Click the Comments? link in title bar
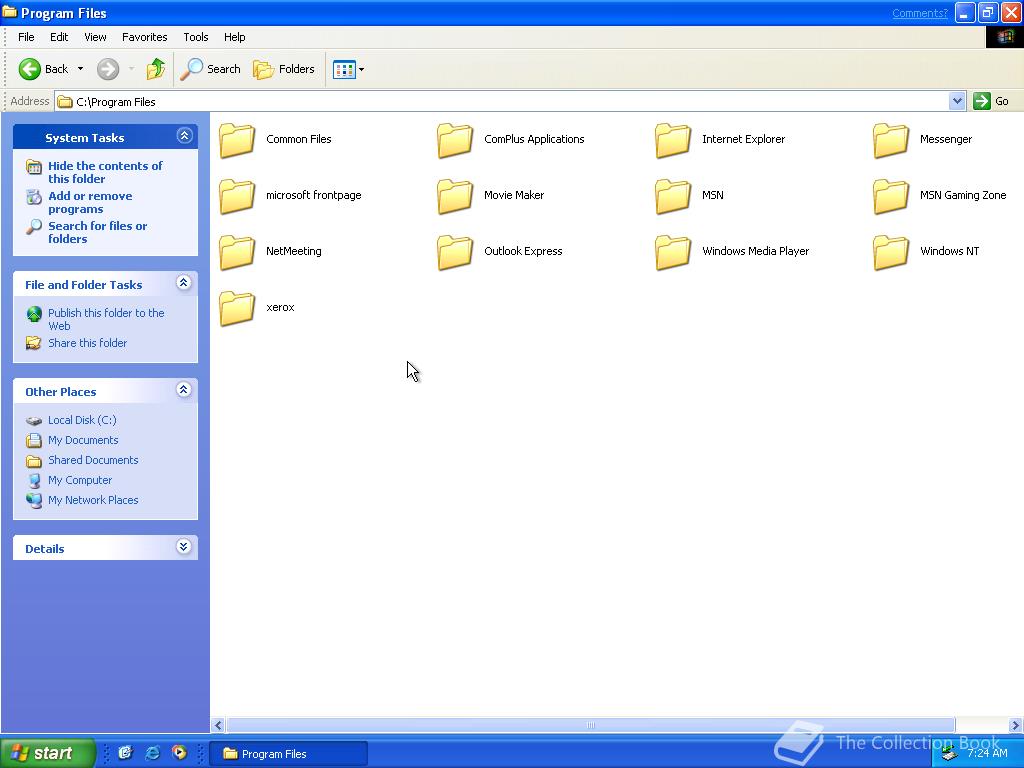Image resolution: width=1024 pixels, height=768 pixels. 920,13
